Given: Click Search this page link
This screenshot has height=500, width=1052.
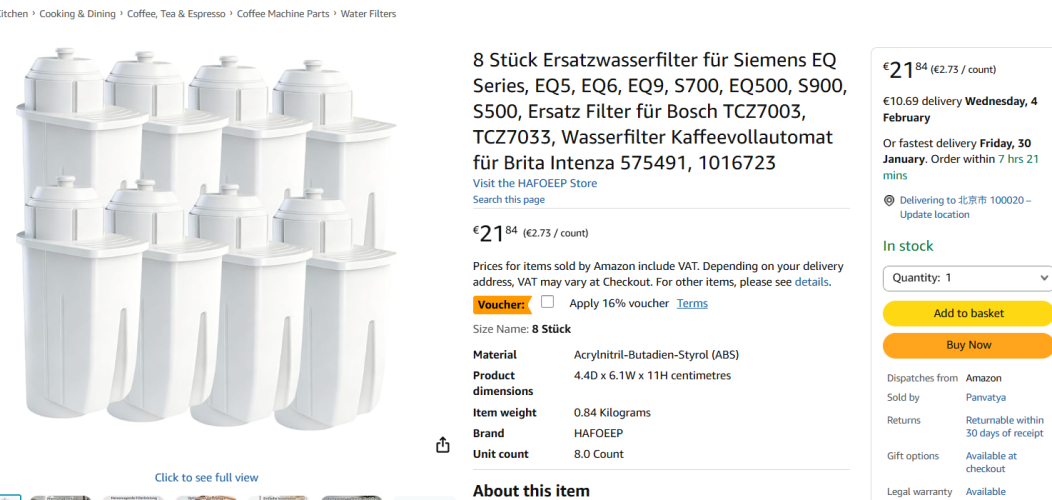Looking at the screenshot, I should click(509, 199).
